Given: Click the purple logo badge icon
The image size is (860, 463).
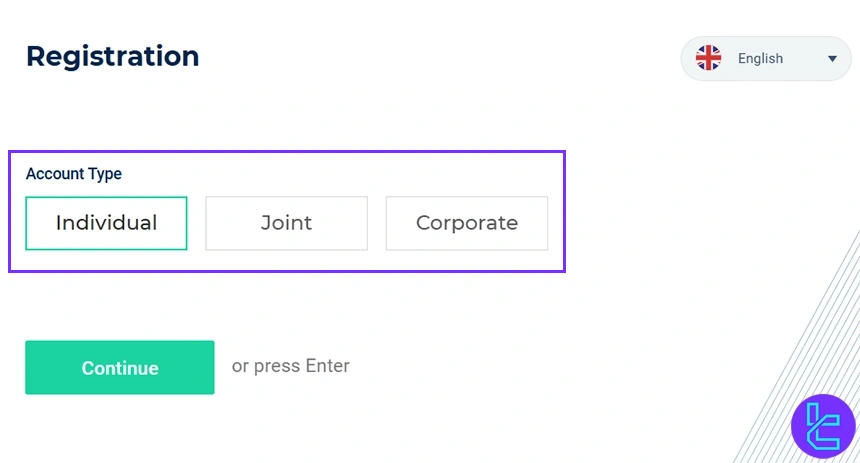Looking at the screenshot, I should [823, 425].
